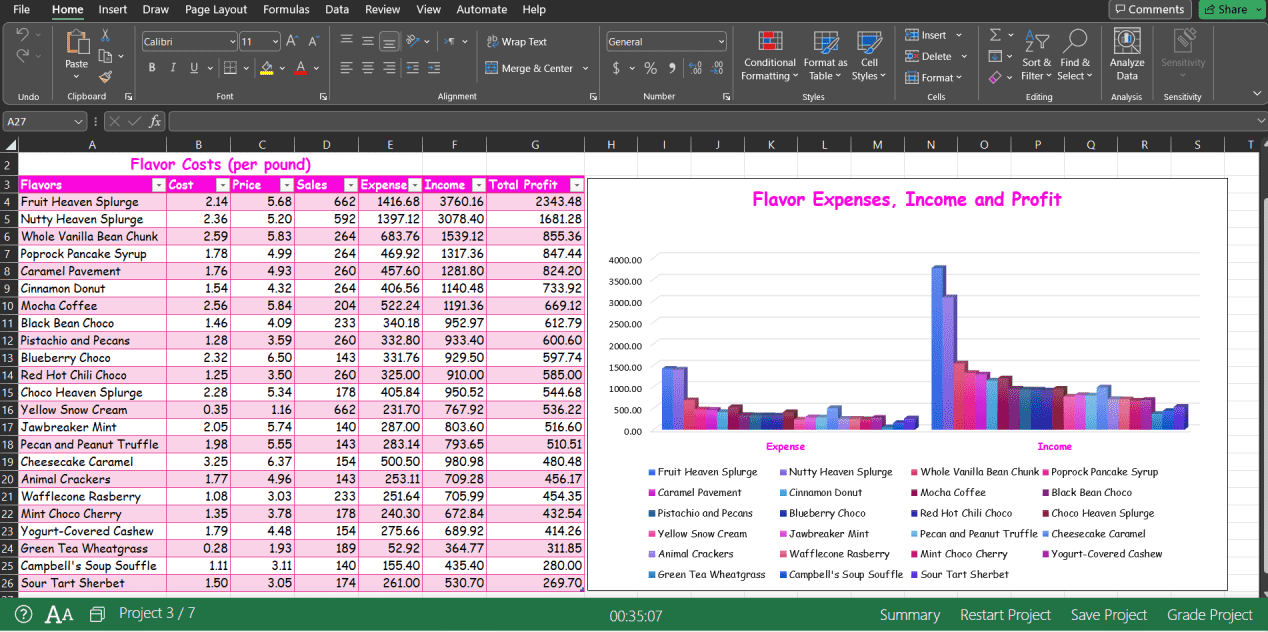The image size is (1268, 632).
Task: Switch to the Insert ribbon tab
Action: pyautogui.click(x=113, y=9)
